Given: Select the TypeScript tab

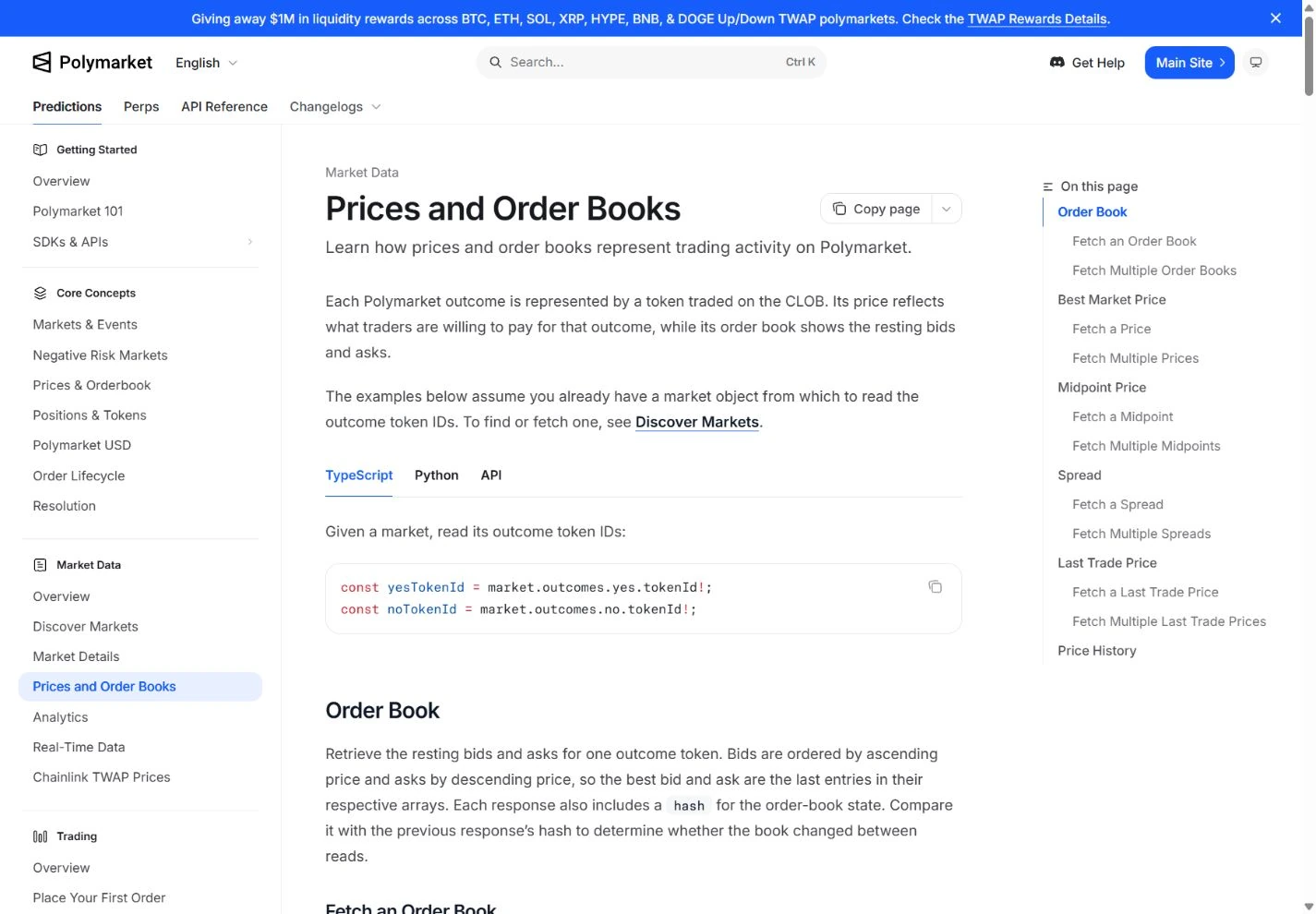Looking at the screenshot, I should (x=358, y=475).
